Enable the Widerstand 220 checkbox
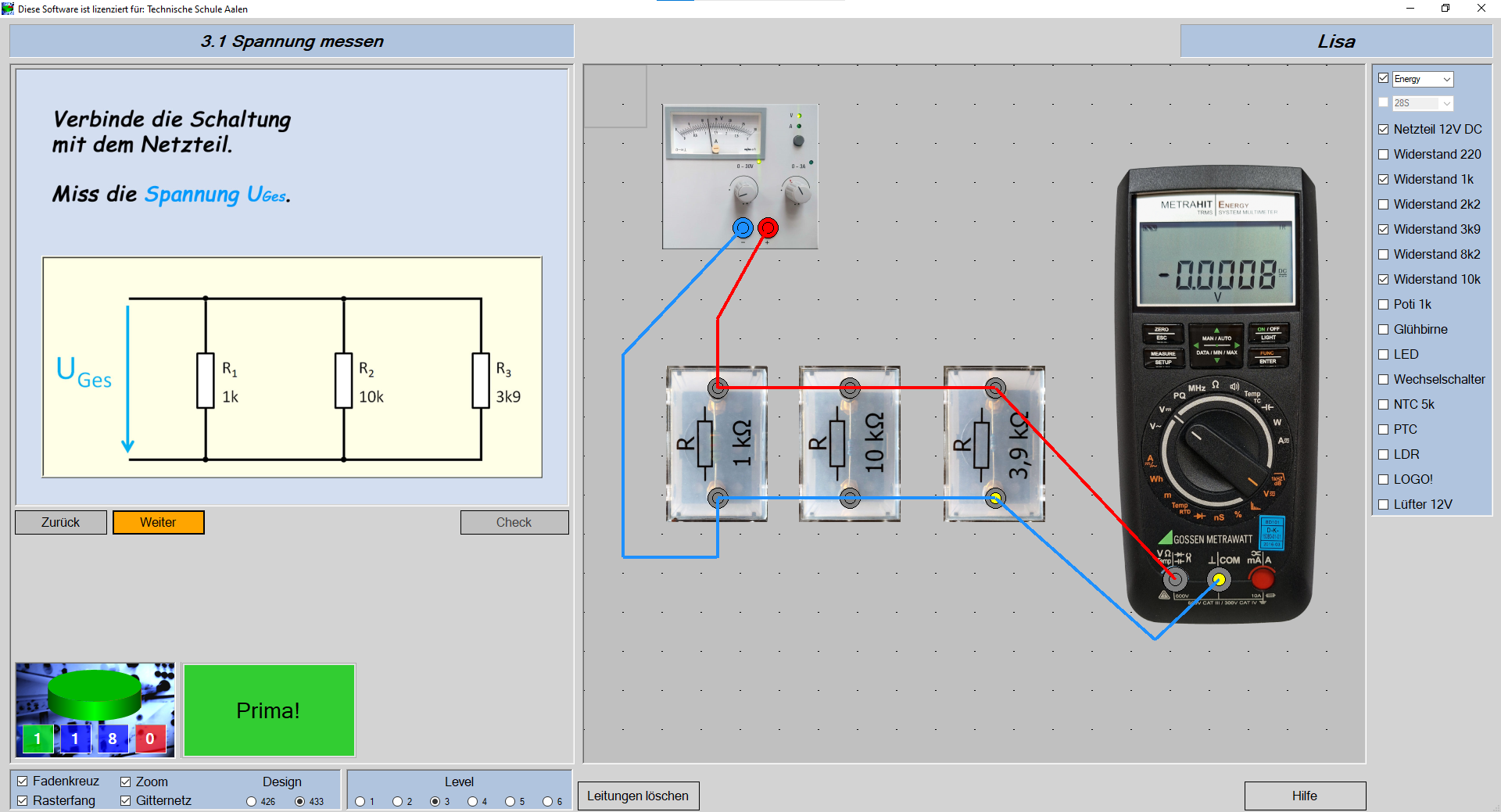1501x812 pixels. click(1384, 155)
